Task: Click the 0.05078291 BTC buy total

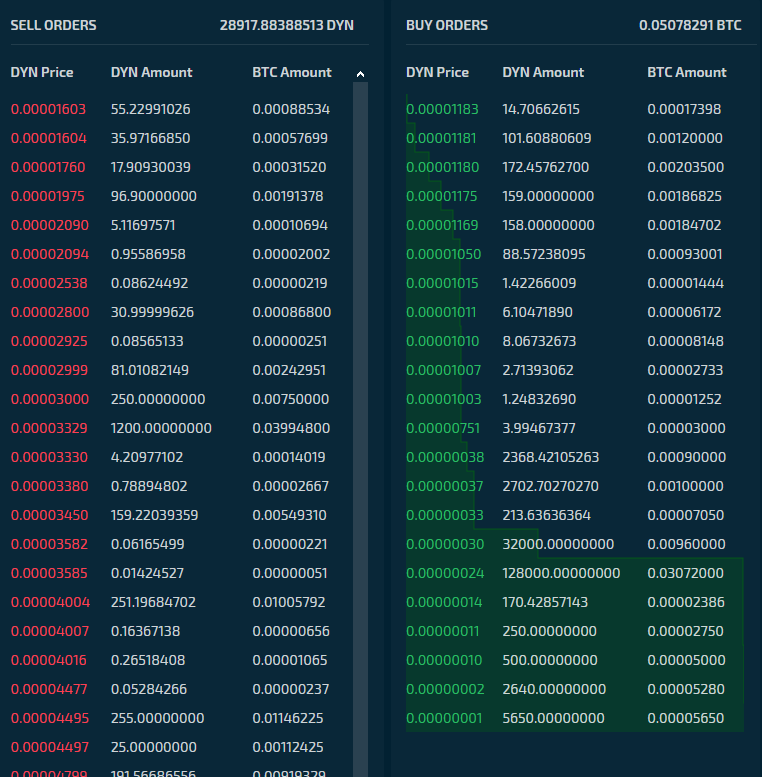Action: tap(690, 25)
